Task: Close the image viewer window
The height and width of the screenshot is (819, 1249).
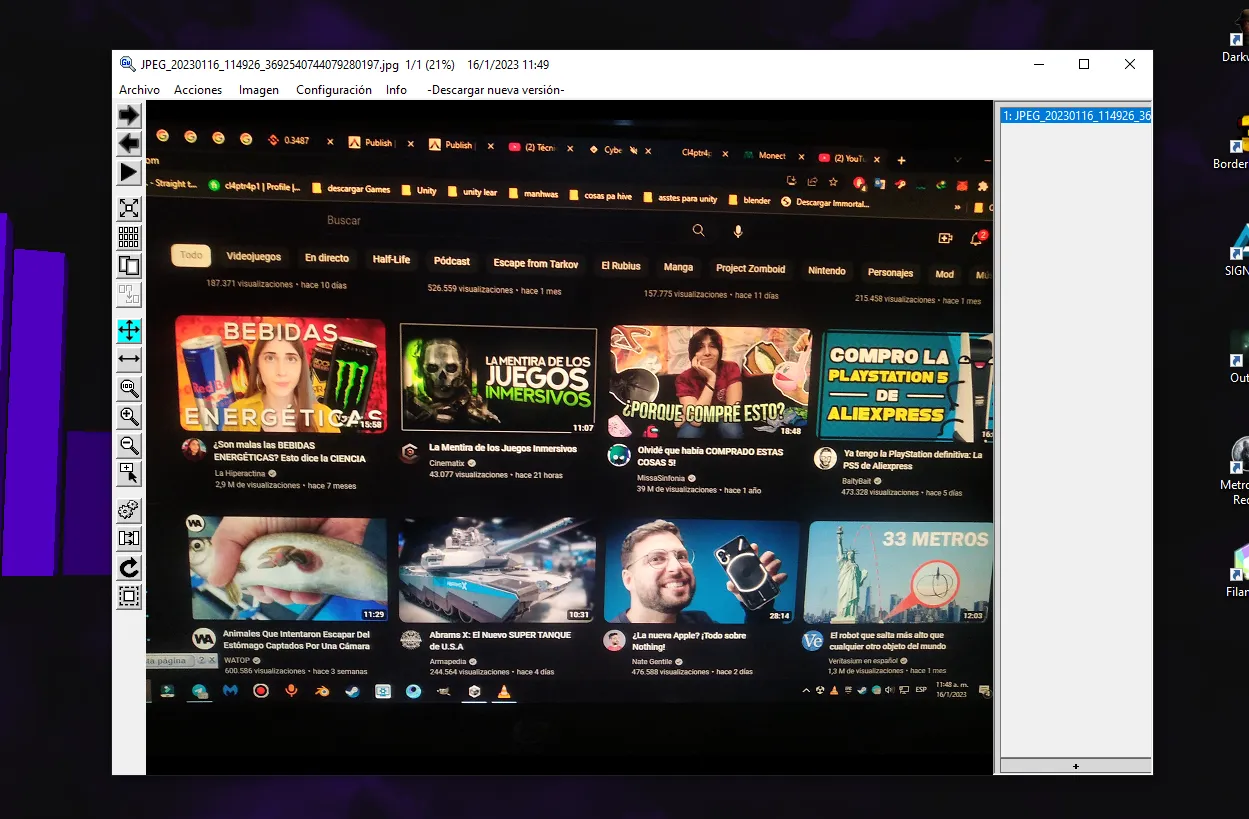Action: [x=1130, y=64]
